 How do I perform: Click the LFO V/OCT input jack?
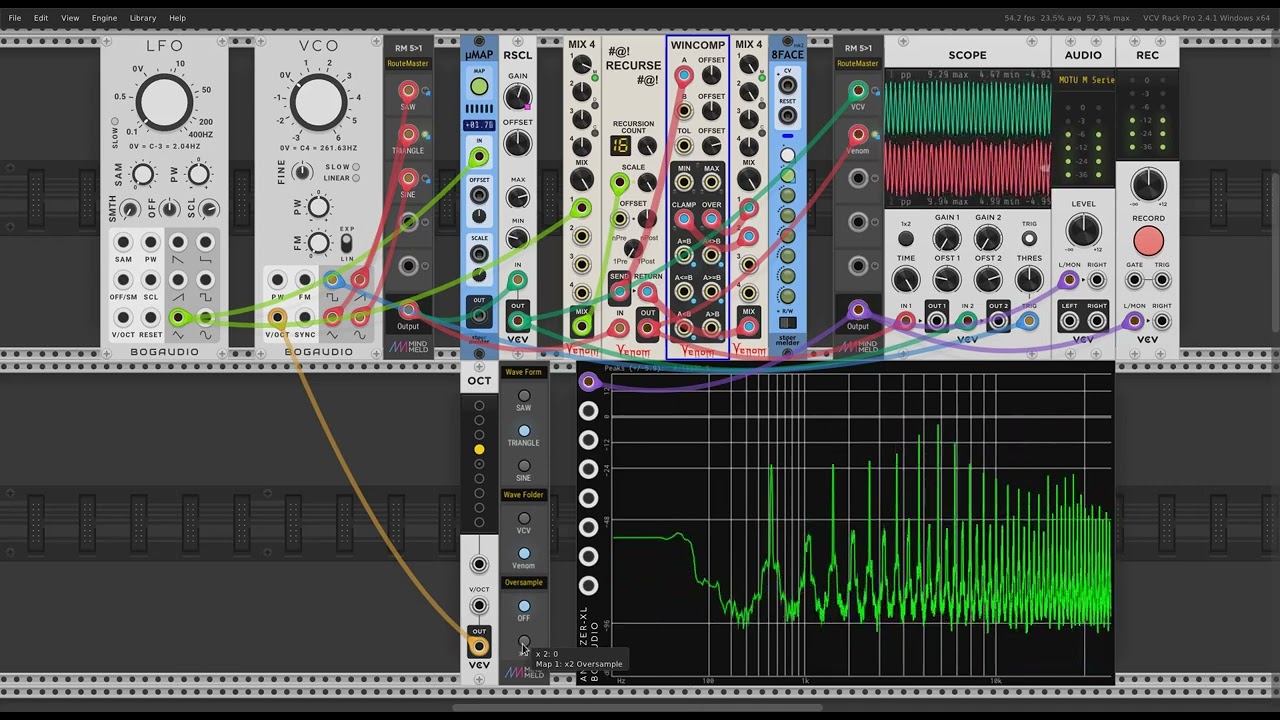(x=123, y=318)
